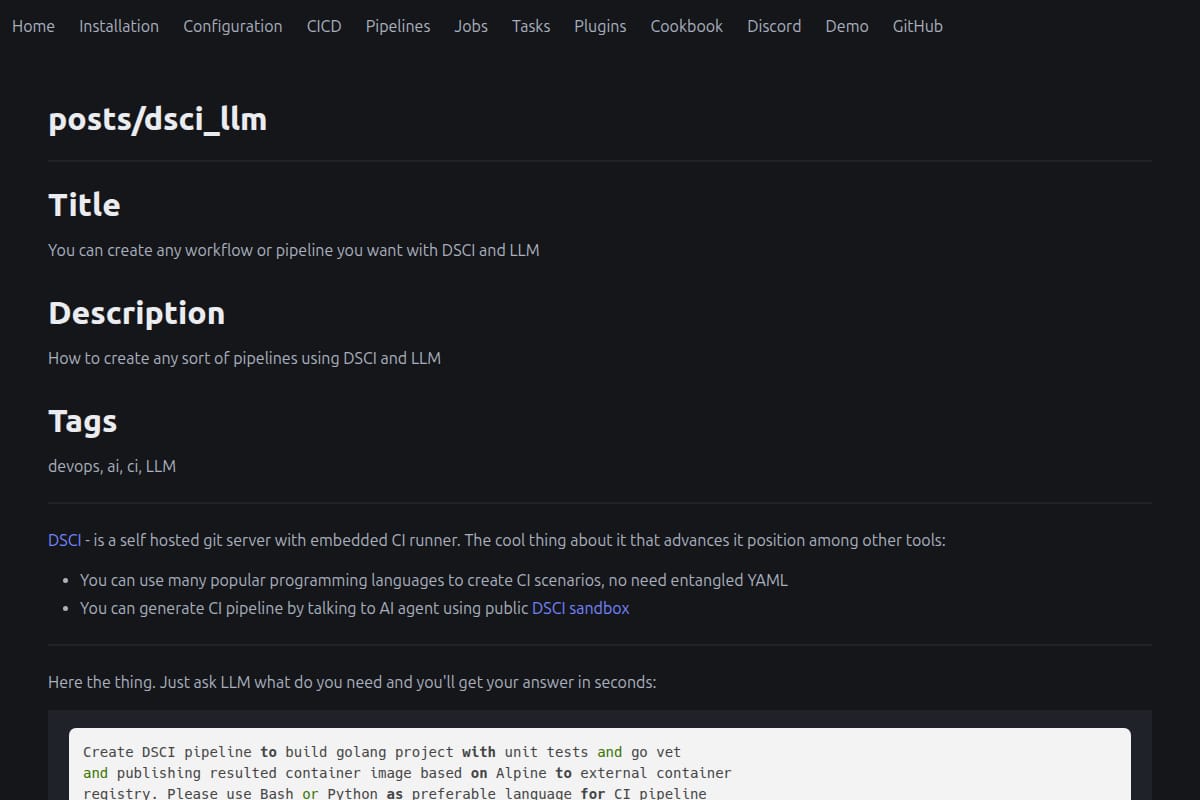Click bullet about talking to AI agent
This screenshot has height=800, width=1200.
[x=355, y=608]
